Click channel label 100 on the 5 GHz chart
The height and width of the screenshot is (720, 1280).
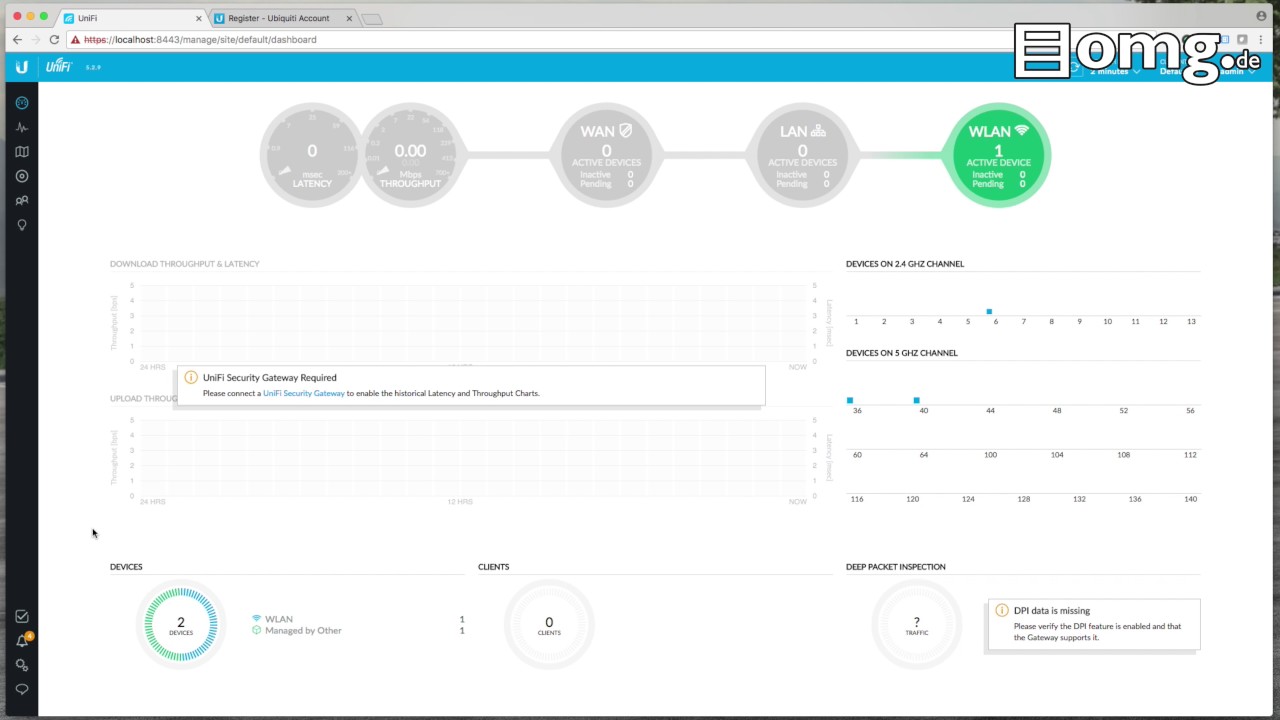point(990,455)
